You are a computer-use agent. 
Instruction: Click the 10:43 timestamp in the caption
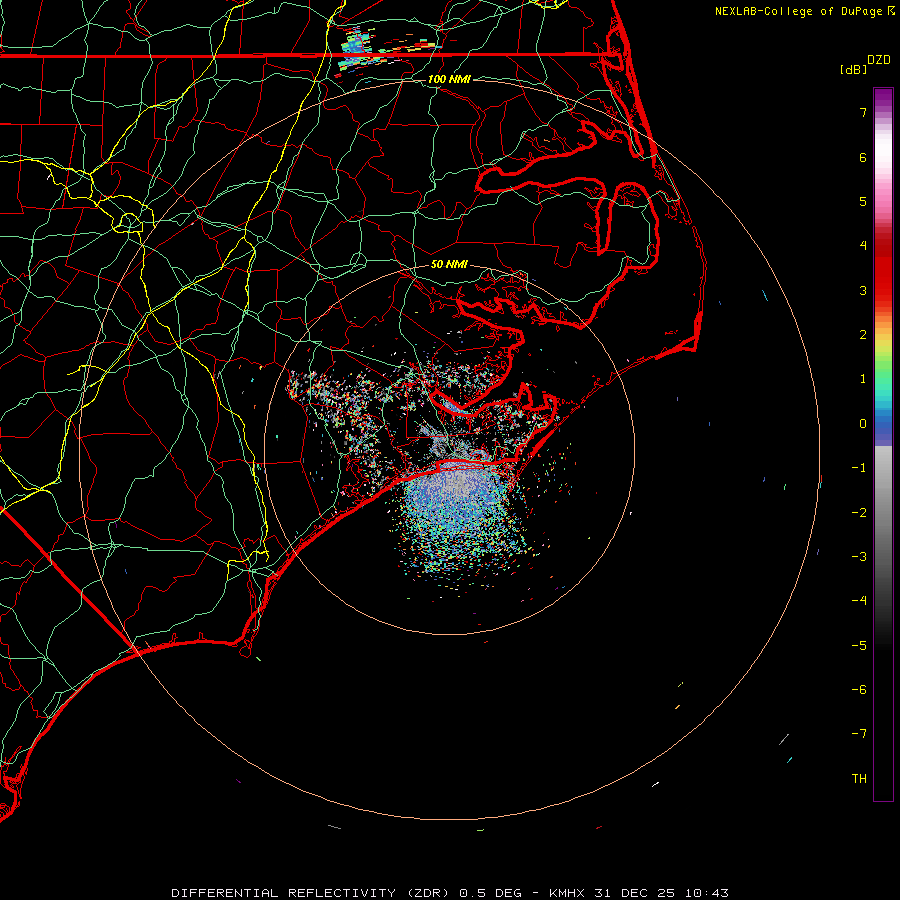[708, 892]
